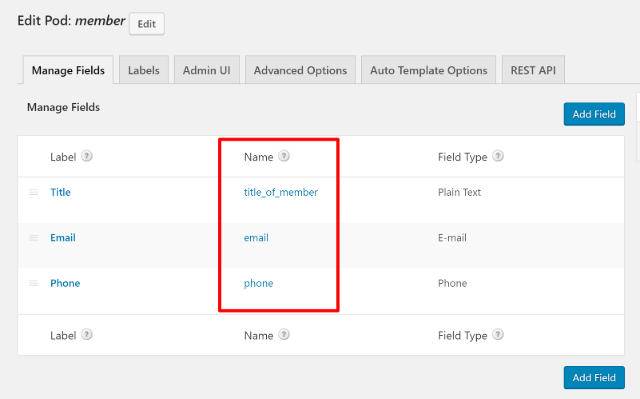Click the Edit button next to the pod name

pyautogui.click(x=147, y=24)
